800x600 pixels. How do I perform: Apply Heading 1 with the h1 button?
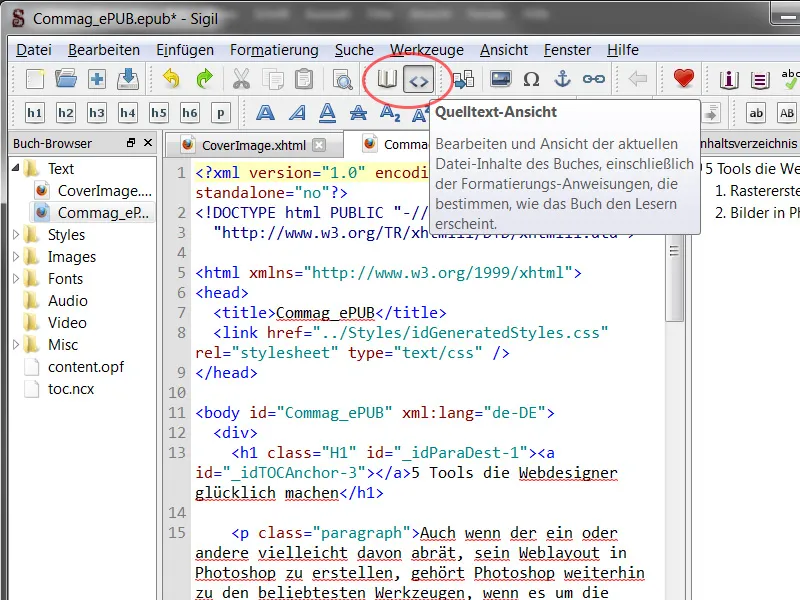(x=35, y=113)
